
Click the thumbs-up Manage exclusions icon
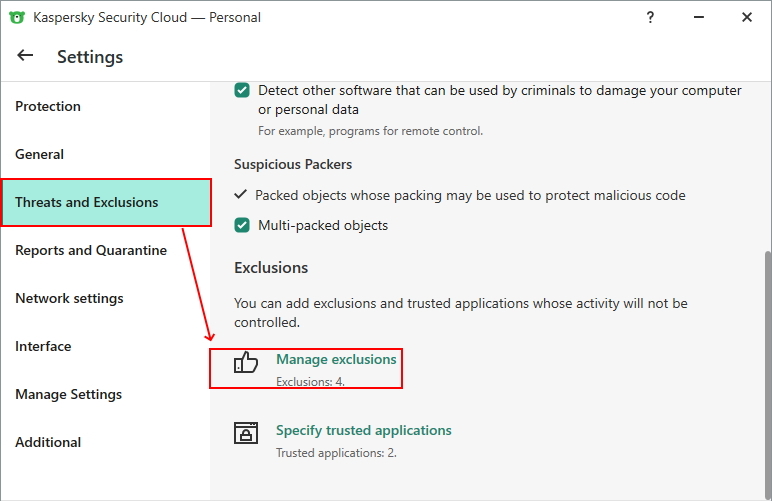(x=246, y=362)
